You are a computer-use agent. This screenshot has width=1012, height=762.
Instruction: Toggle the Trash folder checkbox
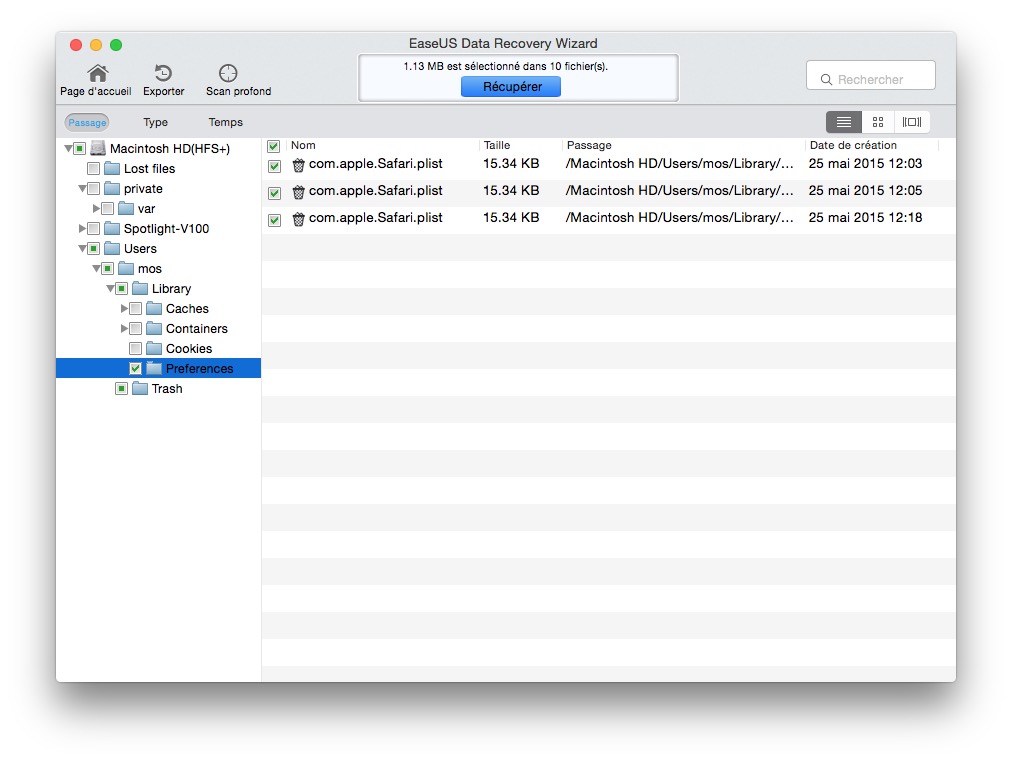pos(121,388)
